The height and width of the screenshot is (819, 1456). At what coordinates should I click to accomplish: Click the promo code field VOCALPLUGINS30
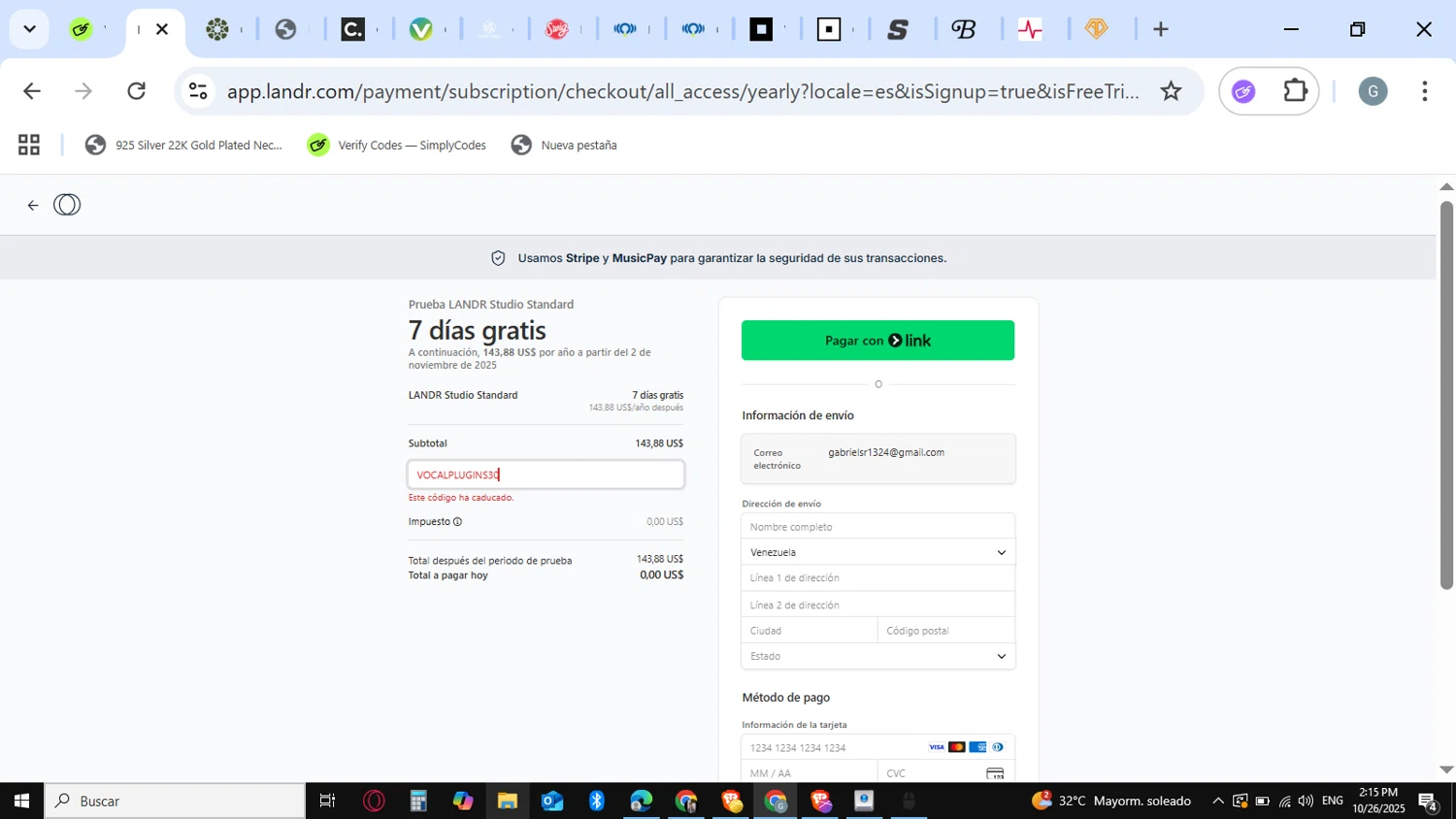point(546,475)
